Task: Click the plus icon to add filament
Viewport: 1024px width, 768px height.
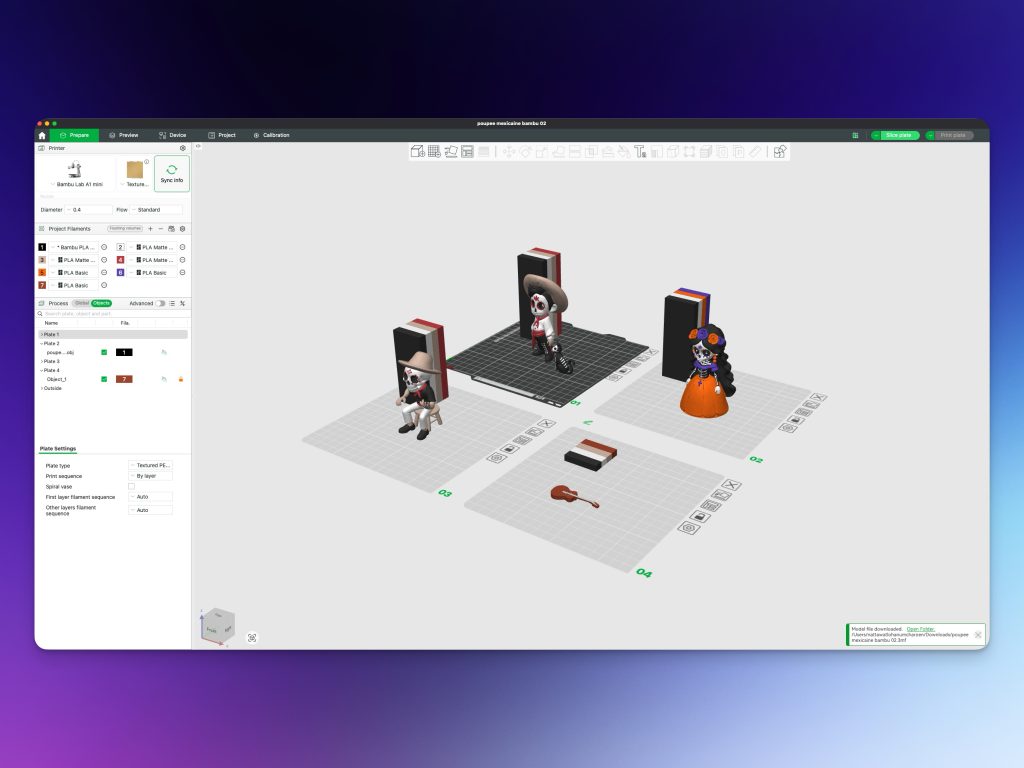Action: pos(150,229)
